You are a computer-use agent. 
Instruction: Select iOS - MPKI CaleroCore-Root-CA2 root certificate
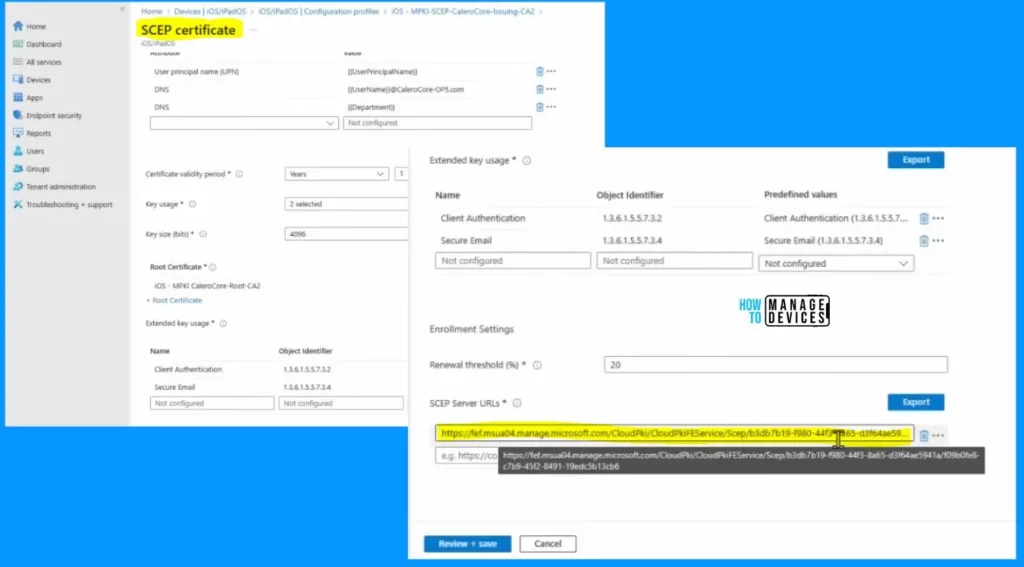pyautogui.click(x=208, y=286)
